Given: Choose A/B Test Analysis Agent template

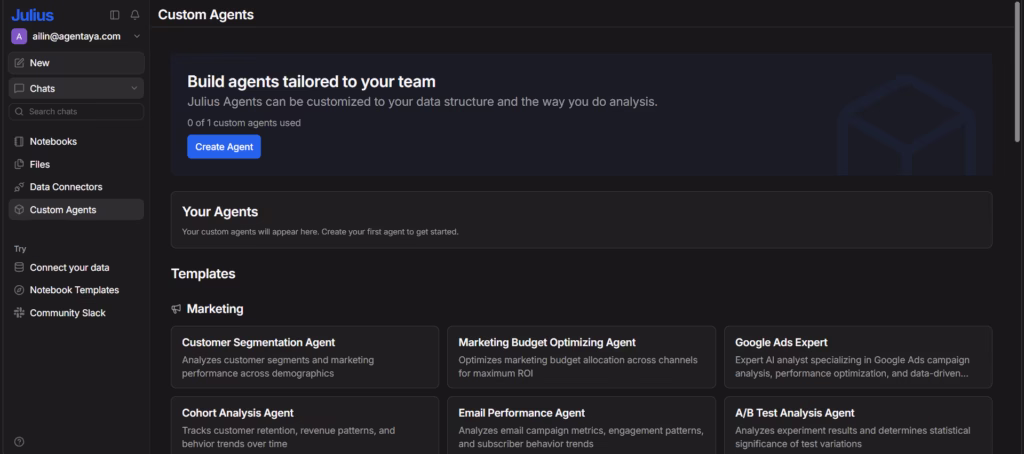Looking at the screenshot, I should [858, 425].
